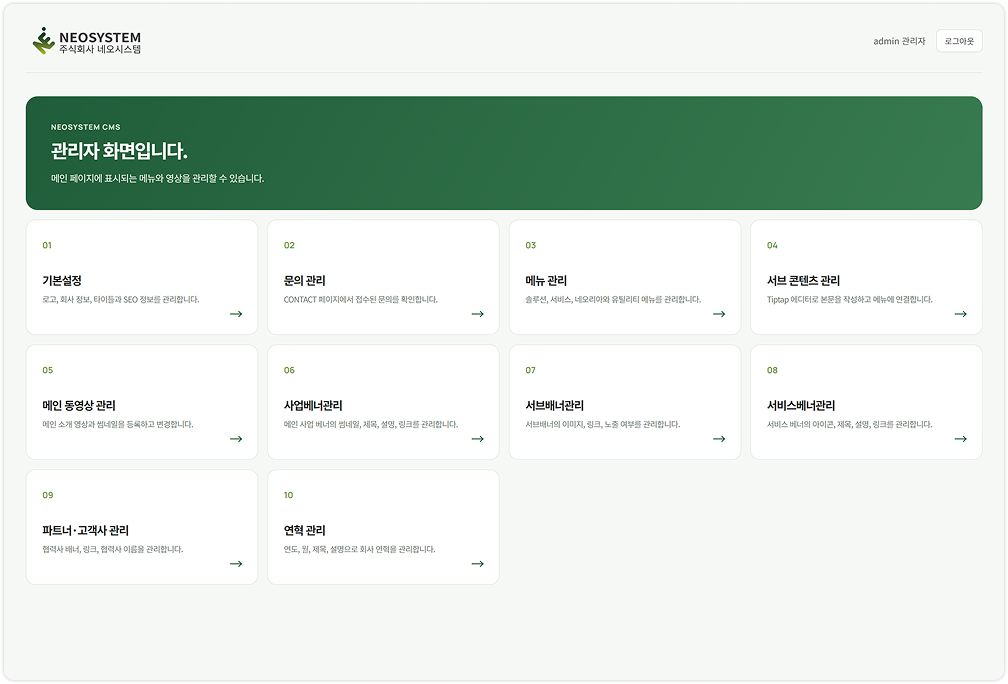Click the description starting with CONTACT 페이지에서

pyautogui.click(x=361, y=299)
